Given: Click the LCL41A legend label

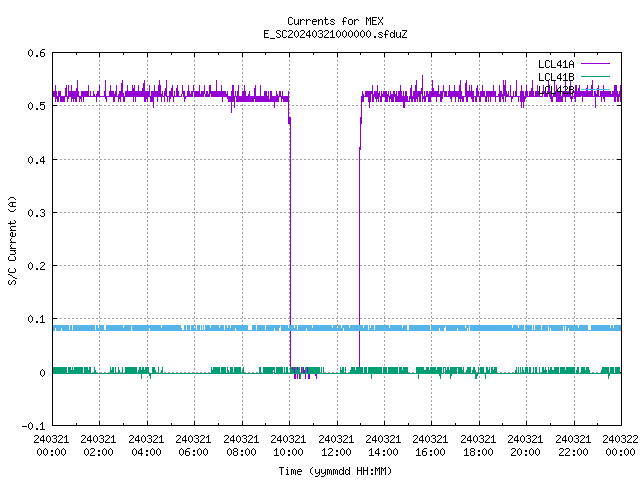Looking at the screenshot, I should [556, 64].
